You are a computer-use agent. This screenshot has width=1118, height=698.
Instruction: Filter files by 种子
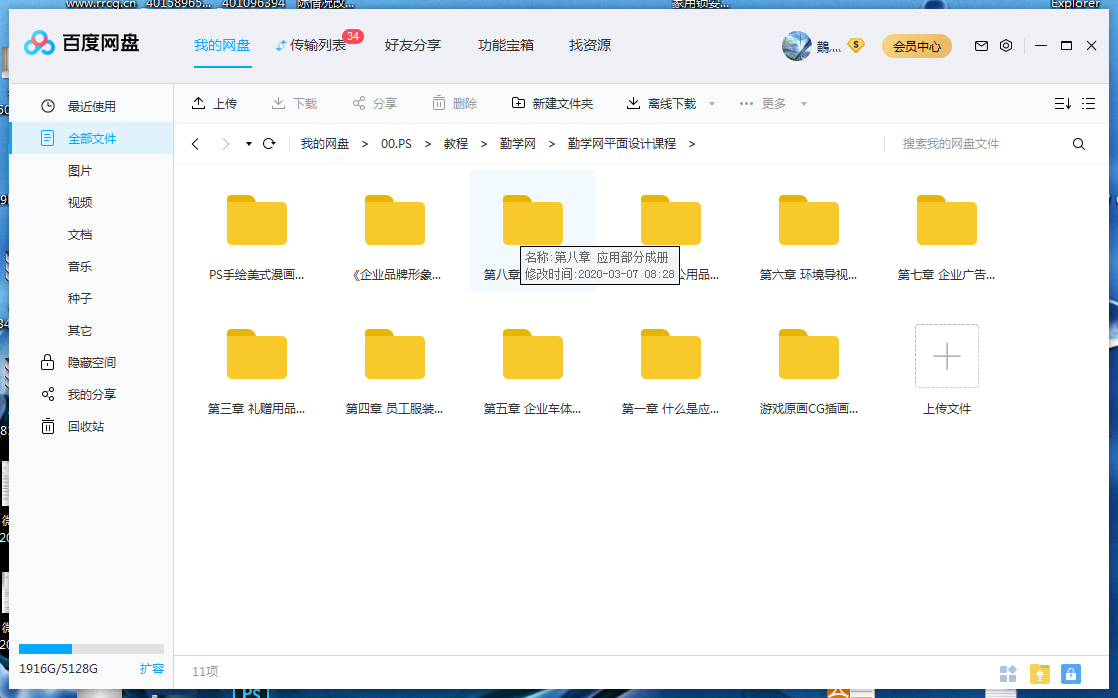80,298
